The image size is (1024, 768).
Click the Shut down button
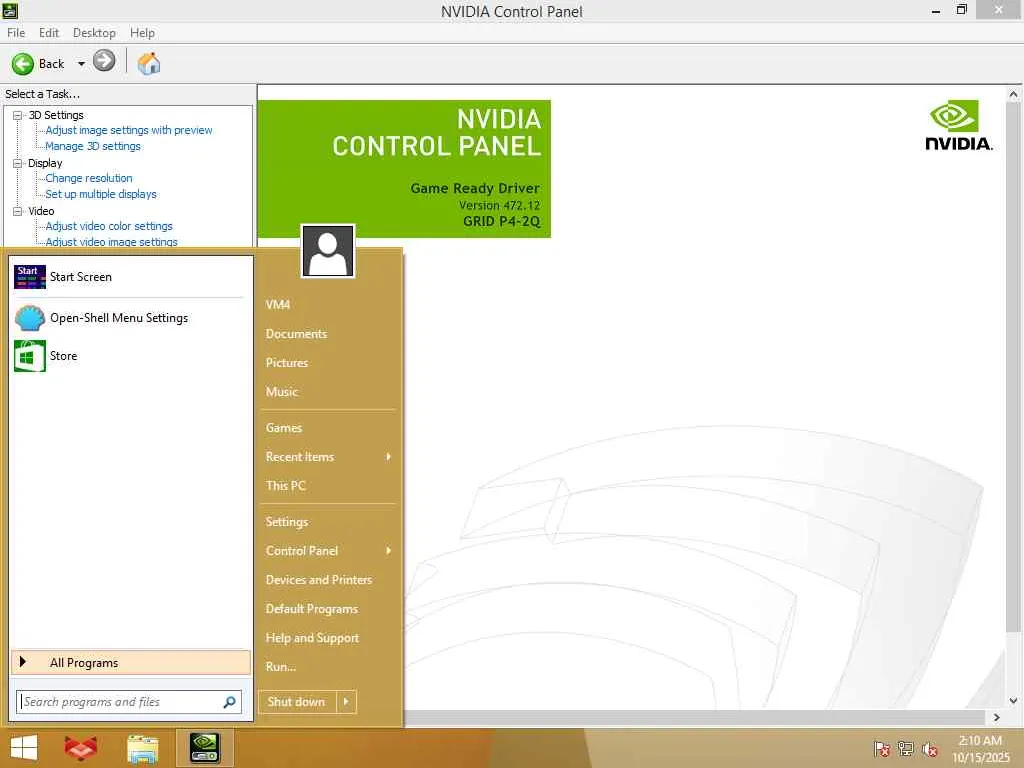click(x=297, y=702)
